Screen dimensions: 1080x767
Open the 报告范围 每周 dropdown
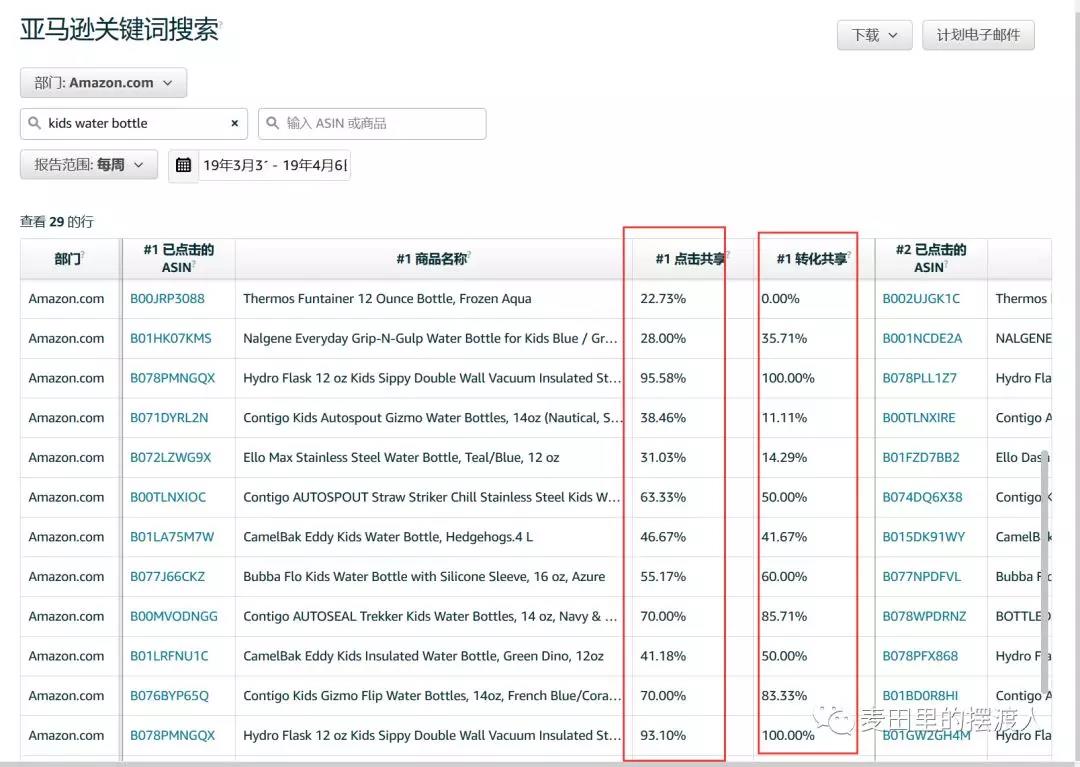click(89, 165)
